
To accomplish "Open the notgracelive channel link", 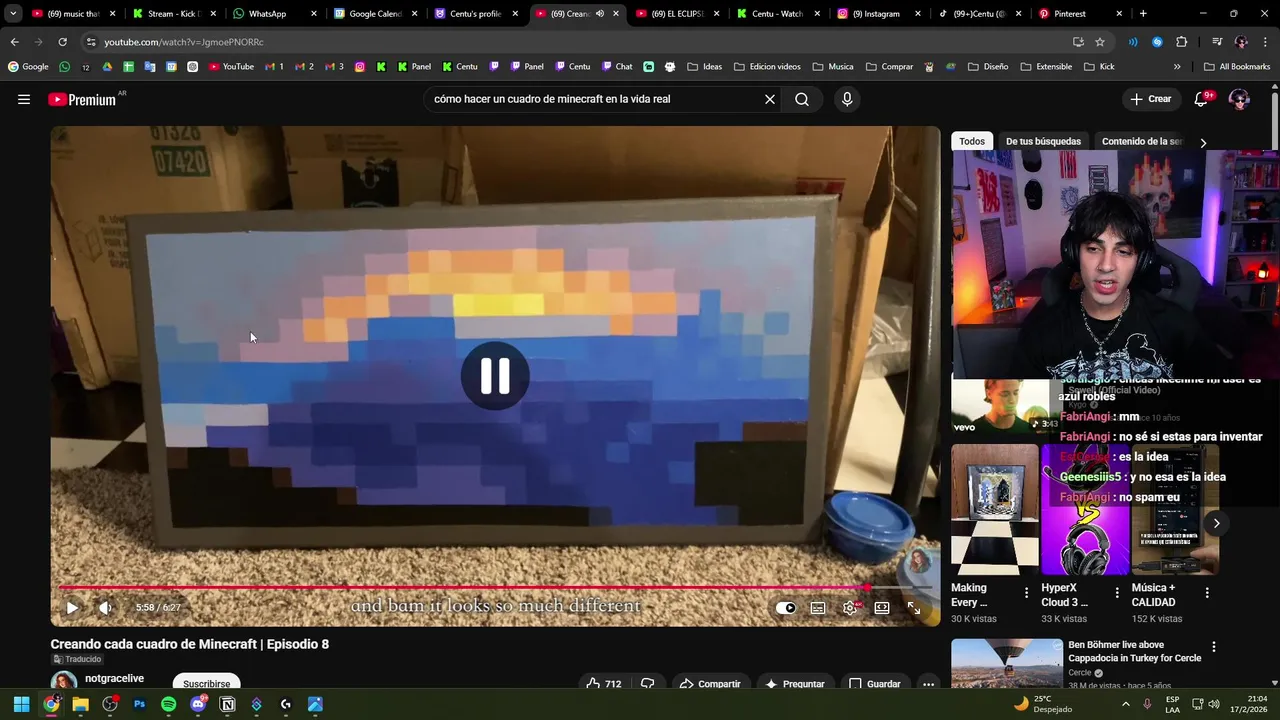I will [114, 678].
